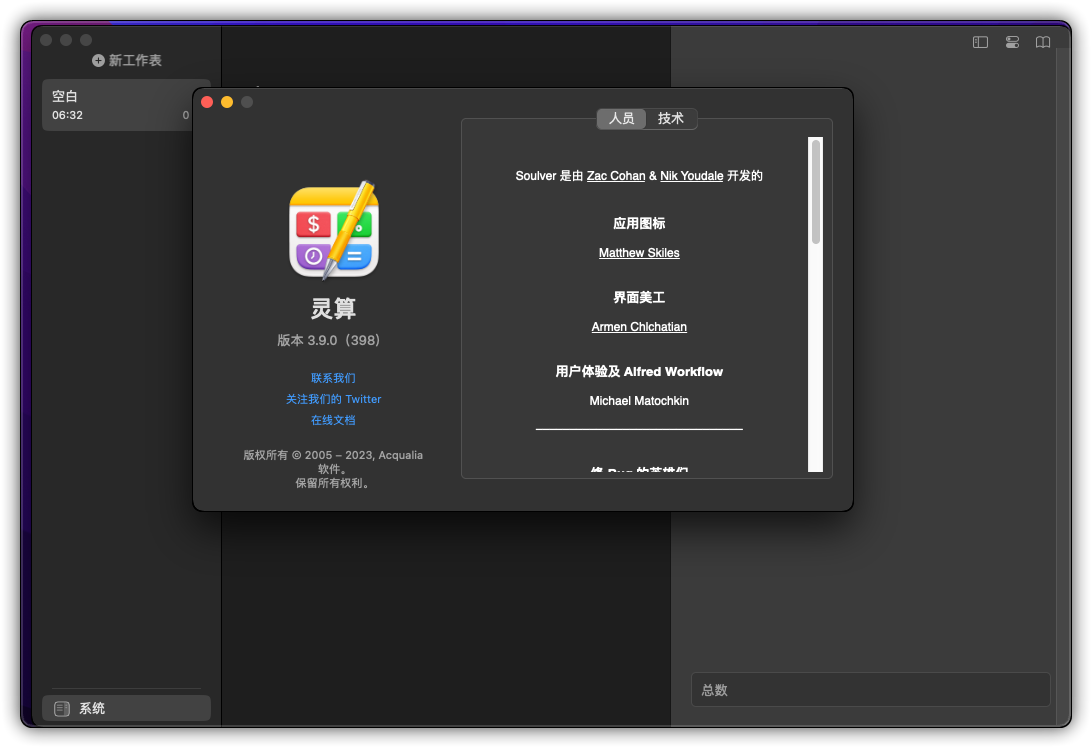The width and height of the screenshot is (1092, 748).
Task: Open the Nik Youdale link
Action: click(x=692, y=176)
